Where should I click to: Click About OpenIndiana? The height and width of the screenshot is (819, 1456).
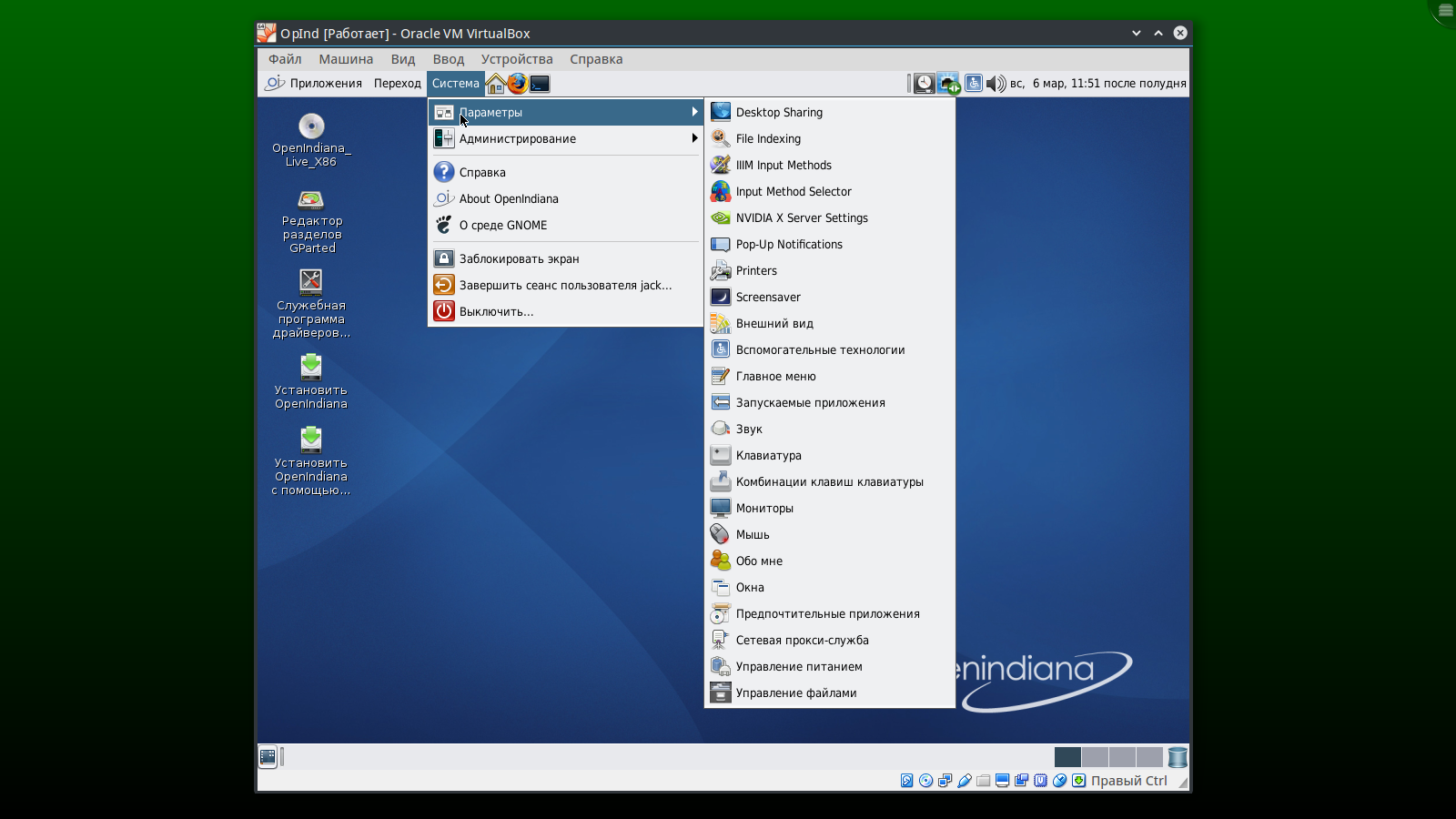point(566,198)
